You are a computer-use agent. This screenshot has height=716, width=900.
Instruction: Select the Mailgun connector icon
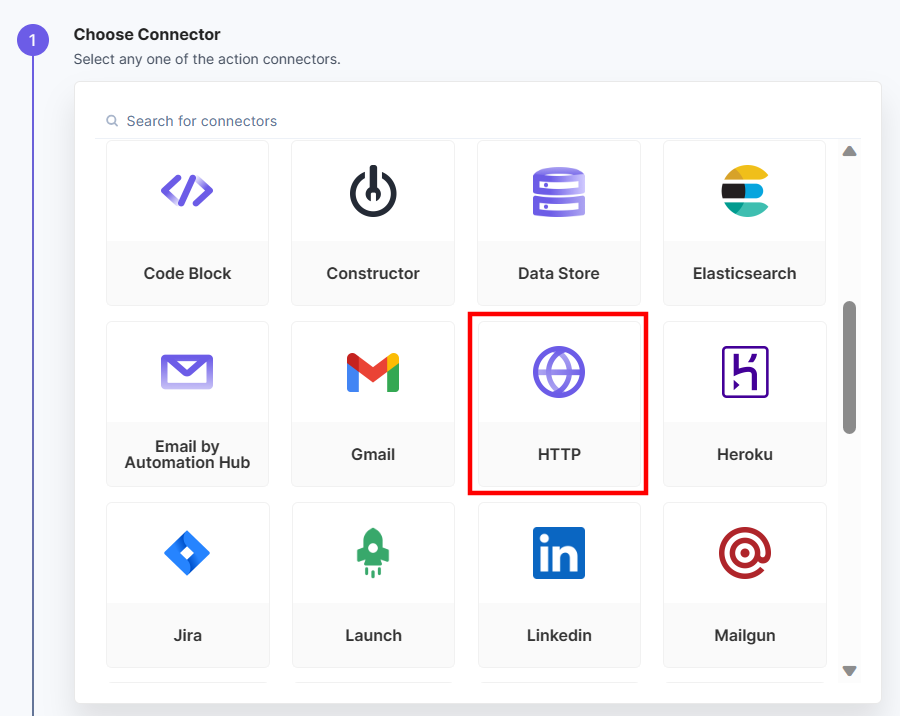pyautogui.click(x=744, y=553)
